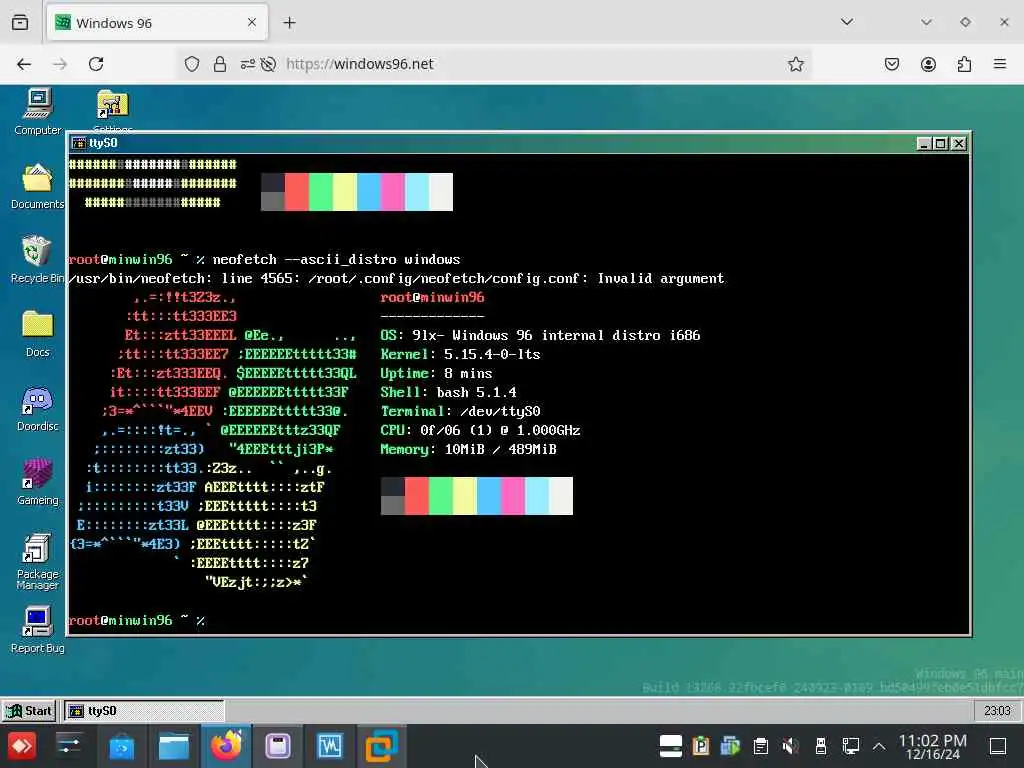Click the red swatch in lower neofetch palette
Image resolution: width=1024 pixels, height=768 pixels.
[x=417, y=496]
